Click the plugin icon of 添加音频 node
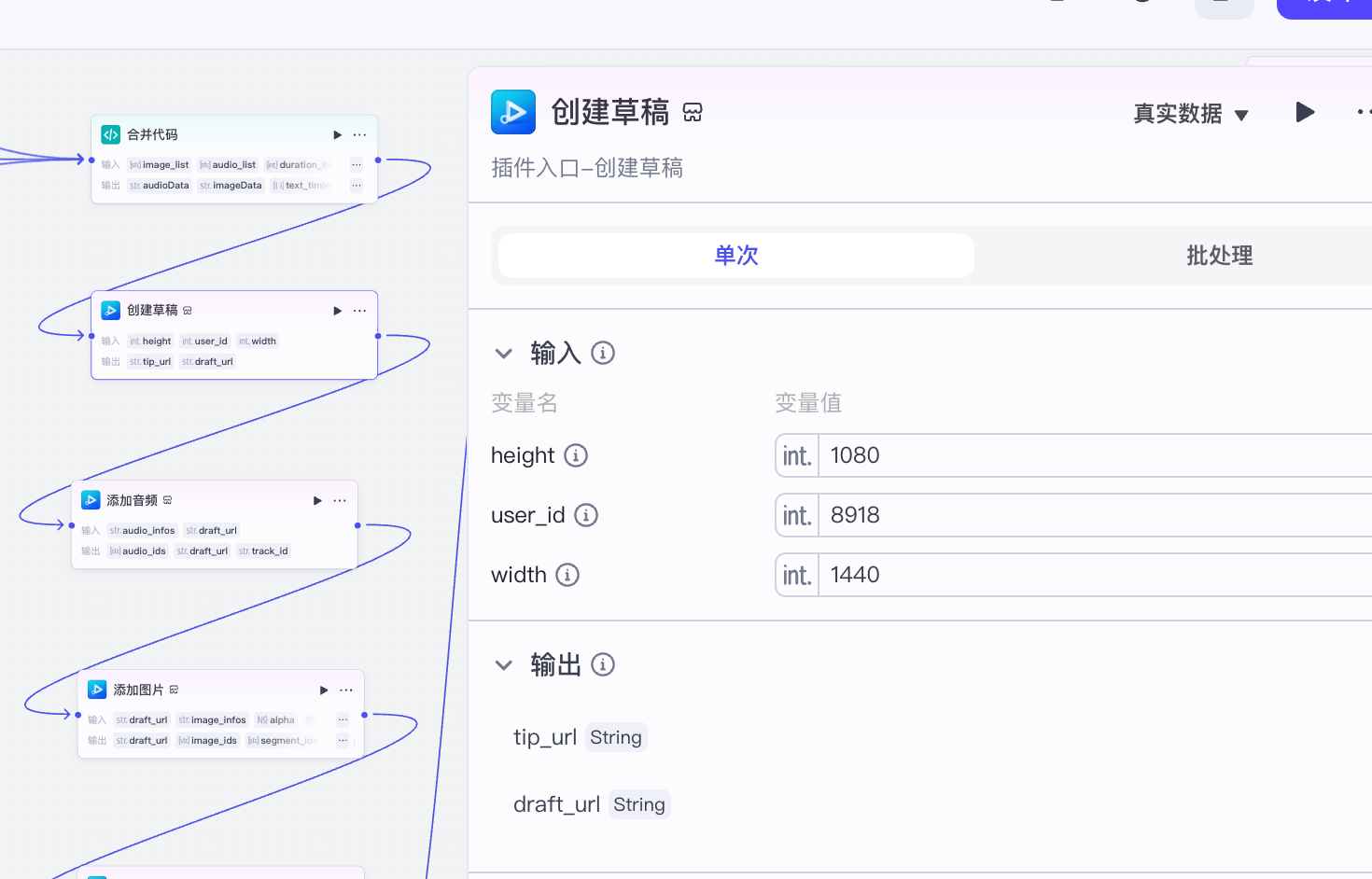Screen dimensions: 1372x879 (91, 500)
